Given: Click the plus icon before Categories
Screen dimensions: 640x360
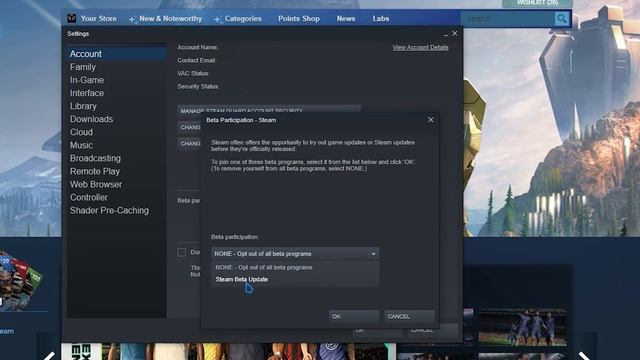Looking at the screenshot, I should [x=218, y=19].
